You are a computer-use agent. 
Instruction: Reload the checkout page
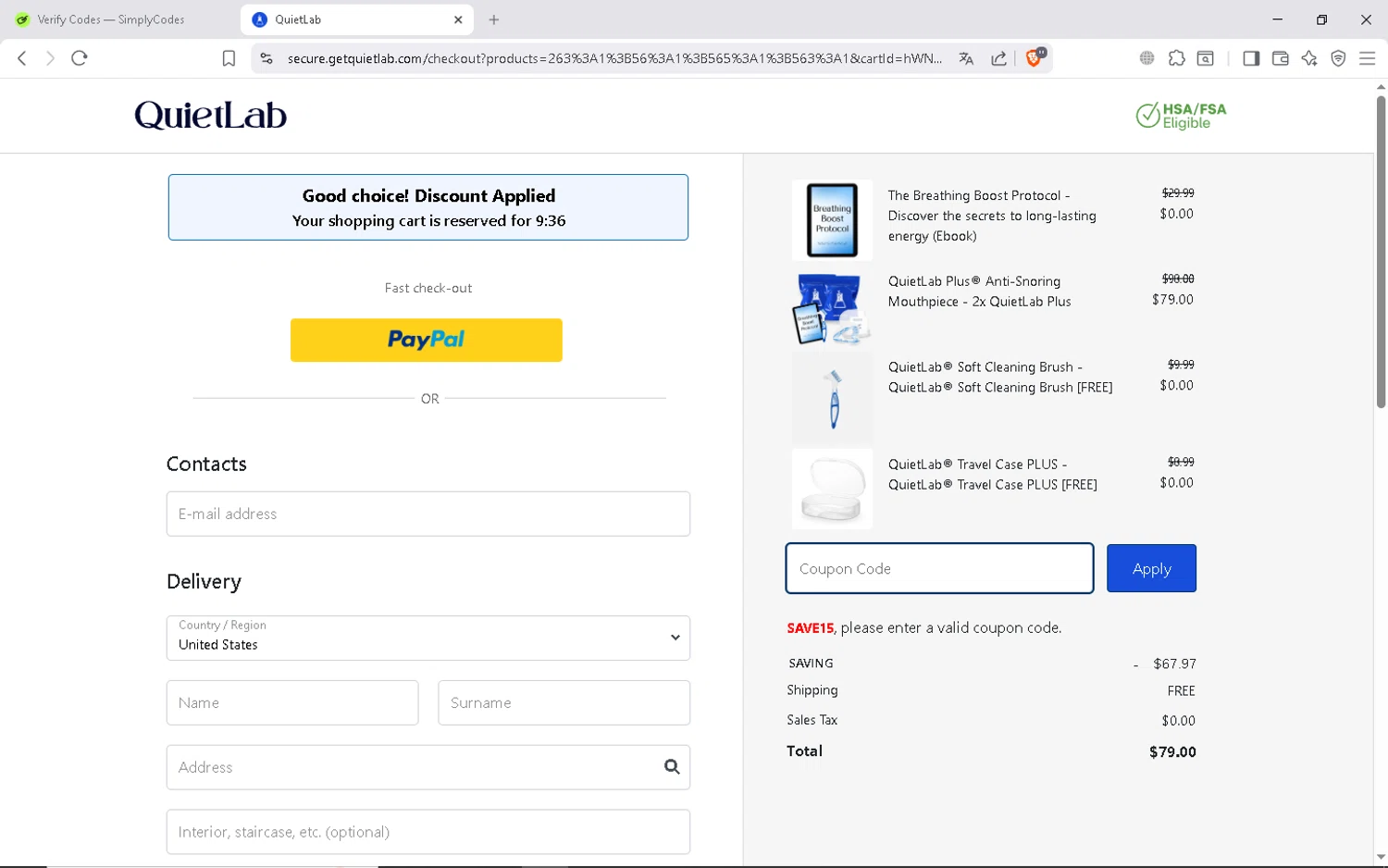coord(80,58)
